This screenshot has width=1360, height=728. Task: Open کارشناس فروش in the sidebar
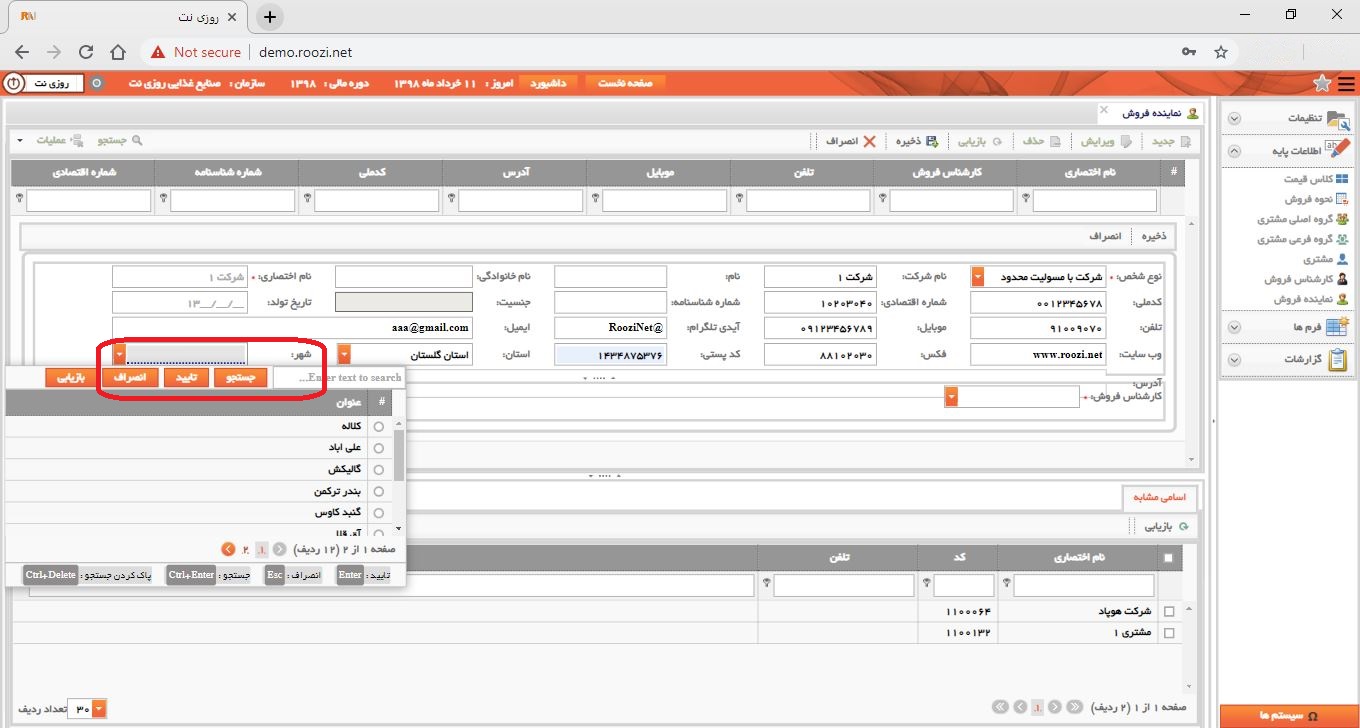click(x=1308, y=279)
